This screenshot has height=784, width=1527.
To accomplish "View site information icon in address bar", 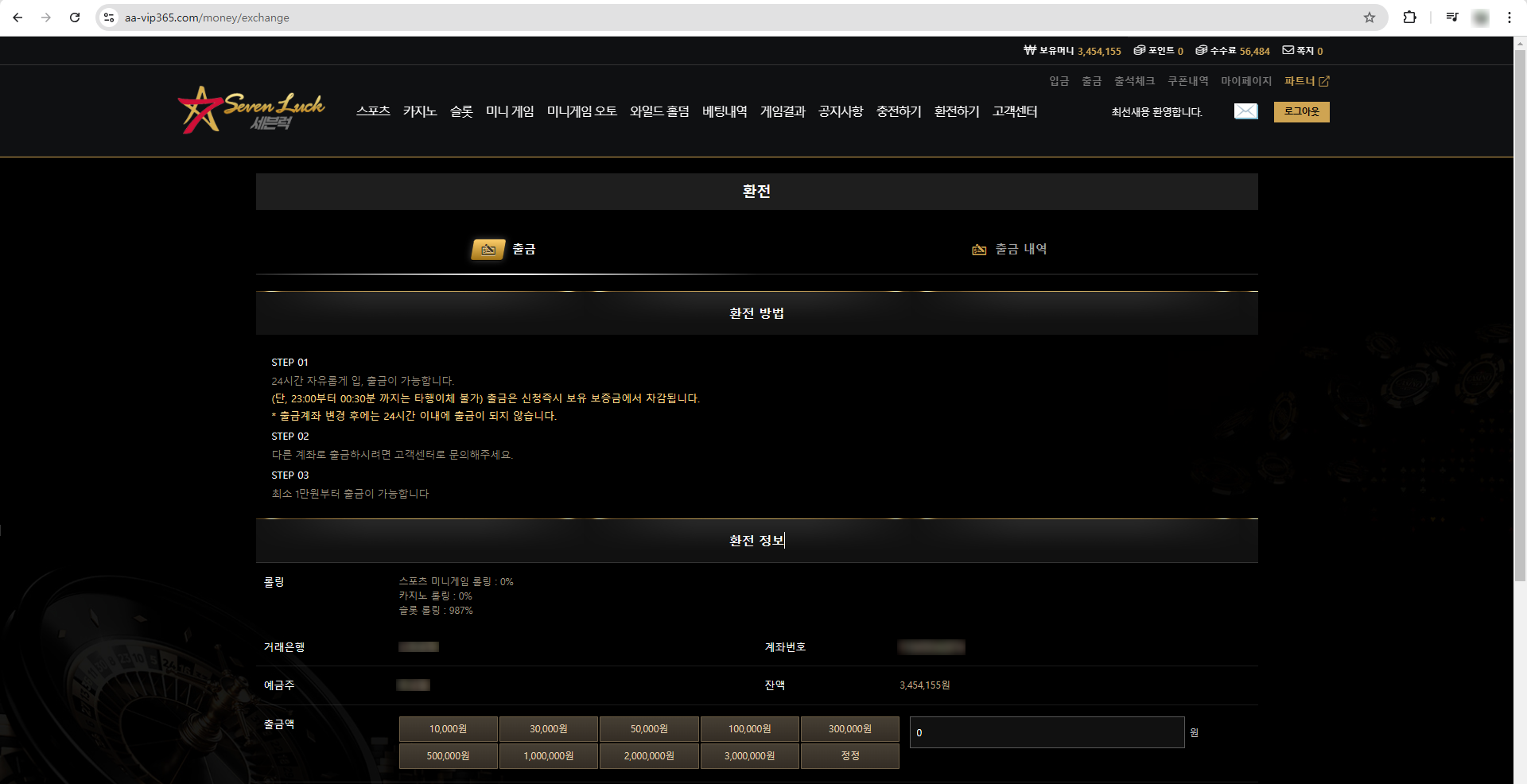I will tap(110, 17).
